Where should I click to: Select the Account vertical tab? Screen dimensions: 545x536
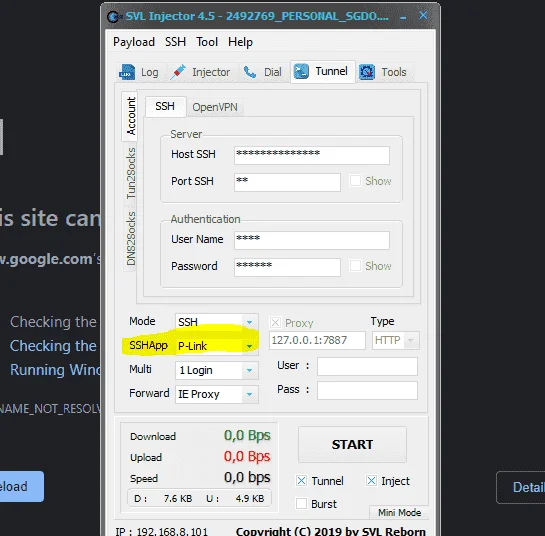point(130,116)
